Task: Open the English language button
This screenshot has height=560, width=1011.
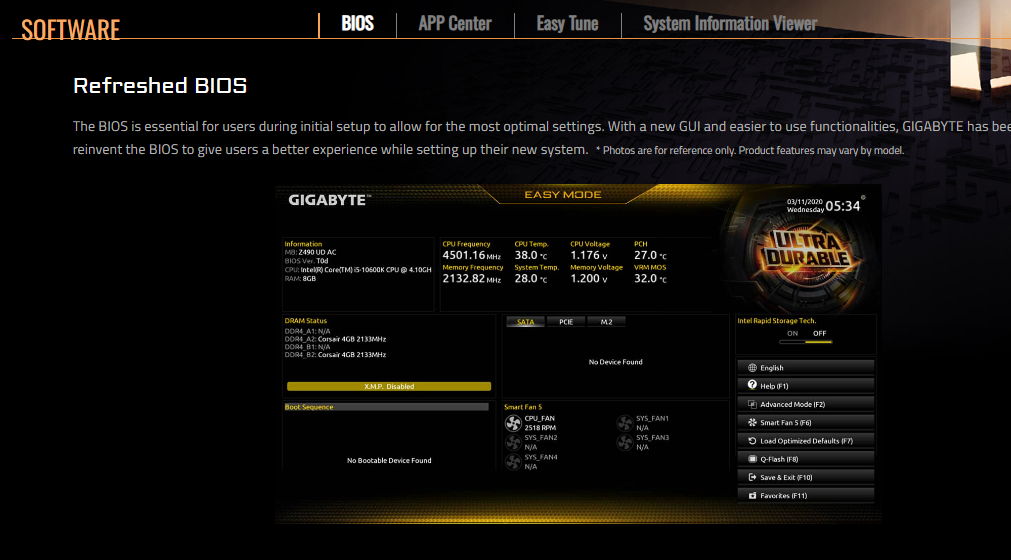Action: point(805,368)
